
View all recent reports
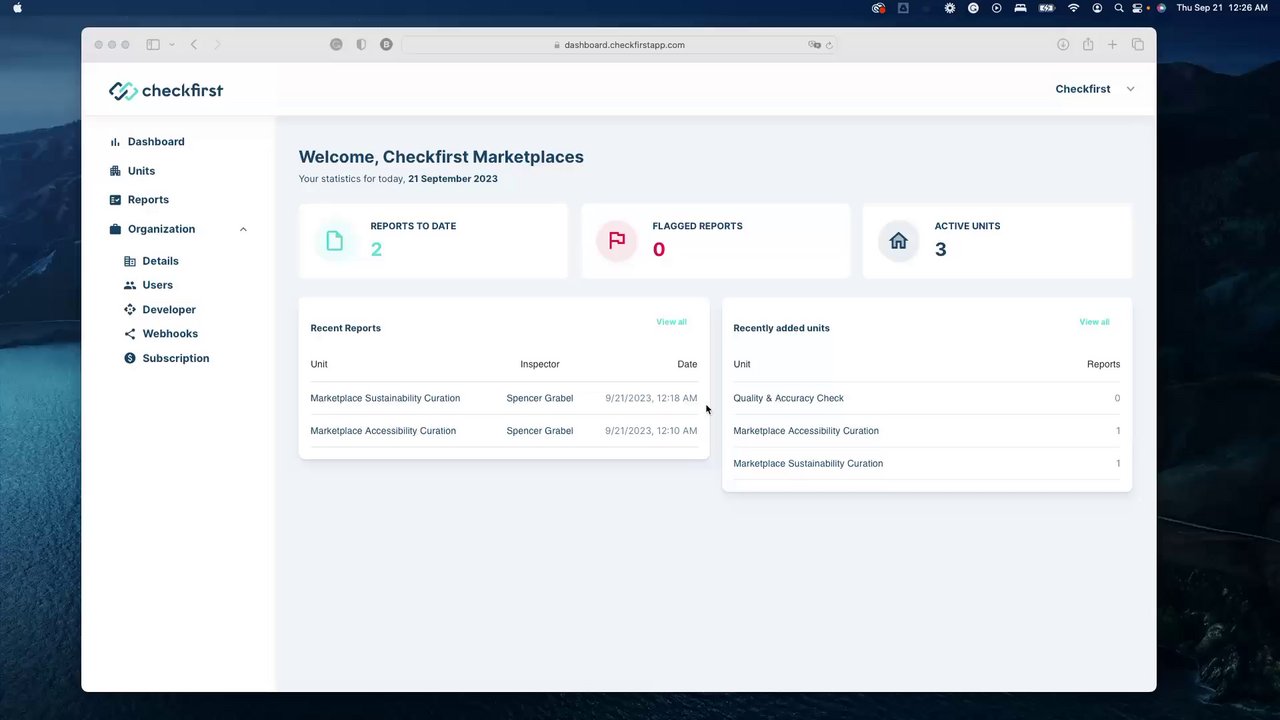pos(671,322)
